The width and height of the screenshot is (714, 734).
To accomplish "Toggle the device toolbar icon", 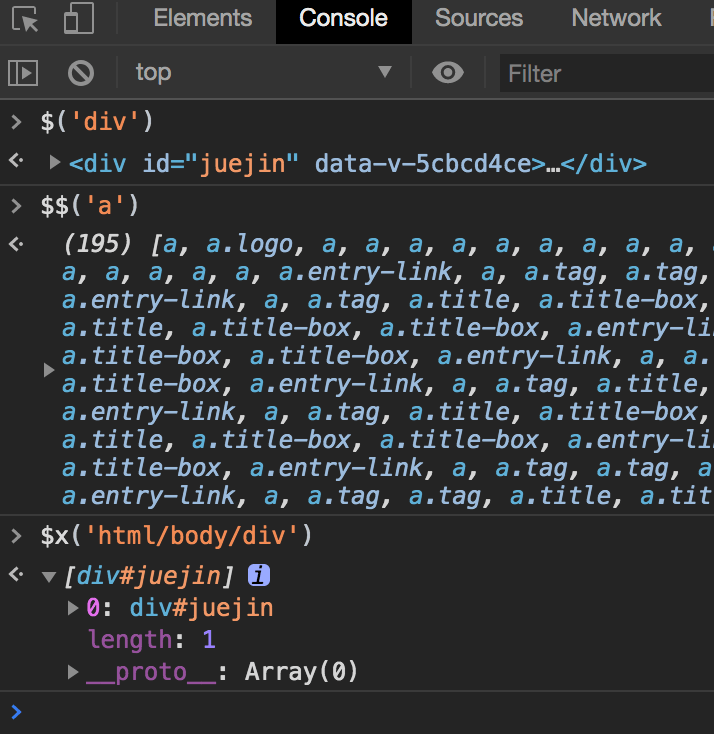I will click(79, 18).
